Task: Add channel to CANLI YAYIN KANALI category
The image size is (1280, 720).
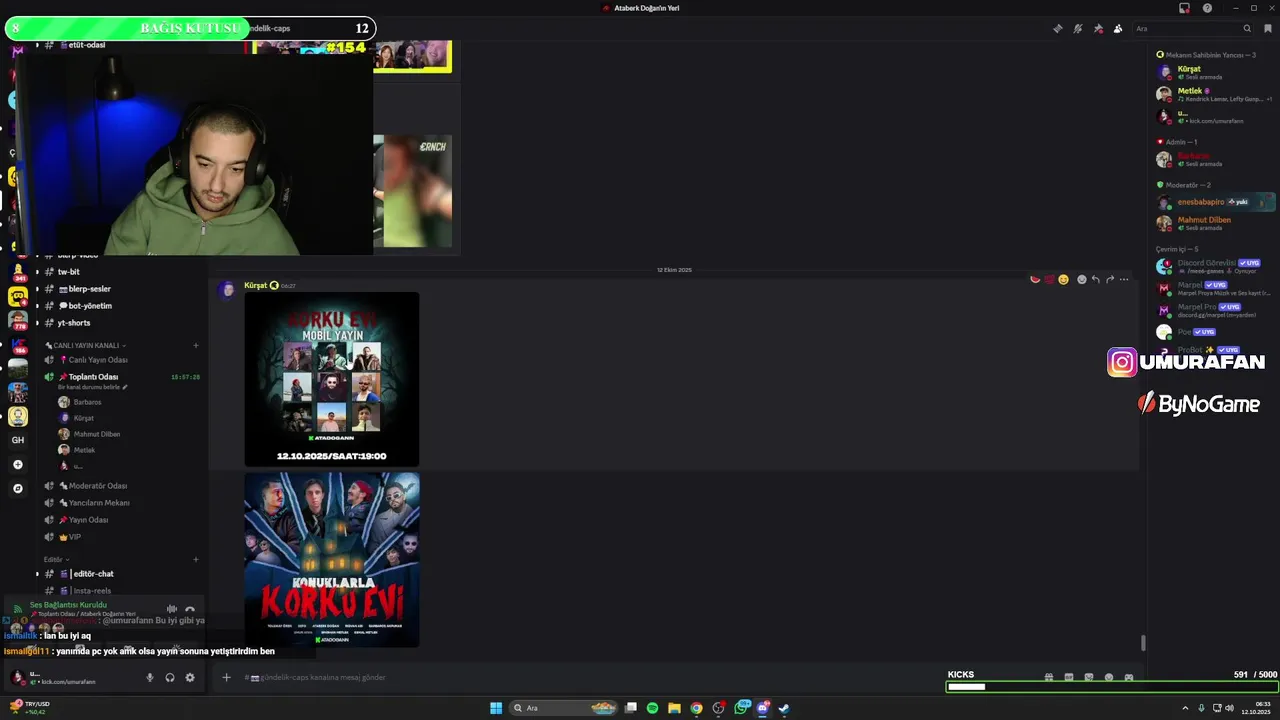Action: click(x=196, y=345)
